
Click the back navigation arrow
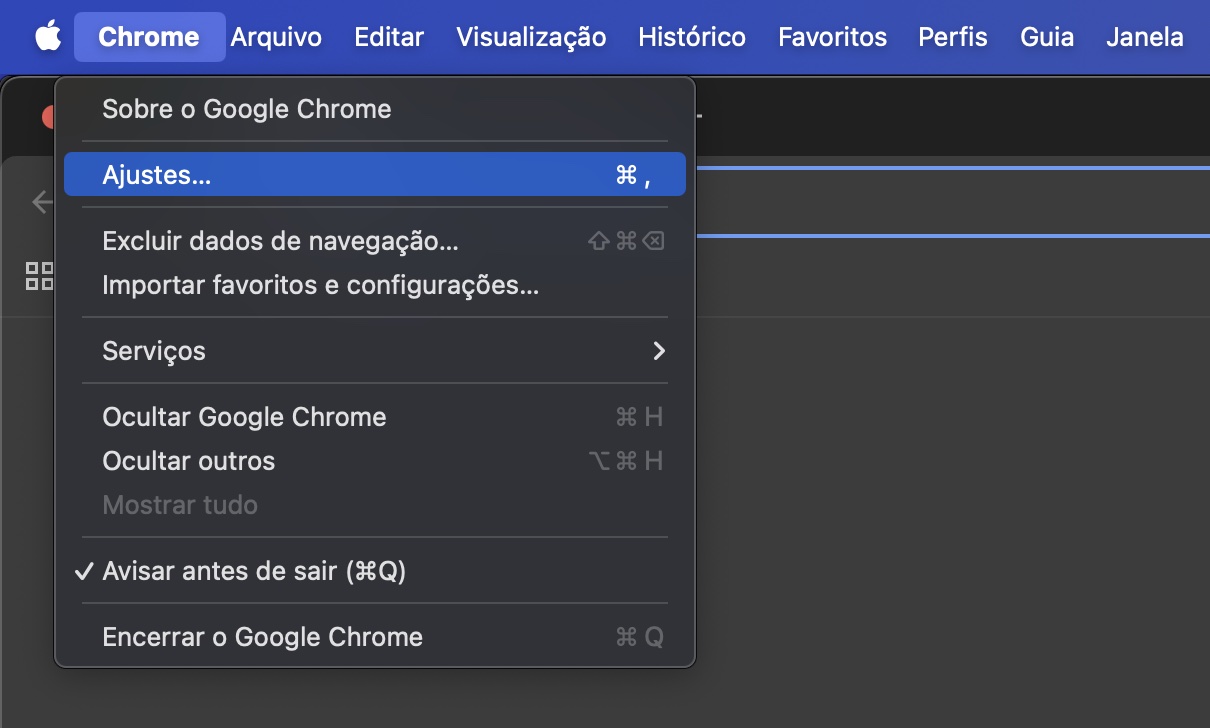[40, 202]
